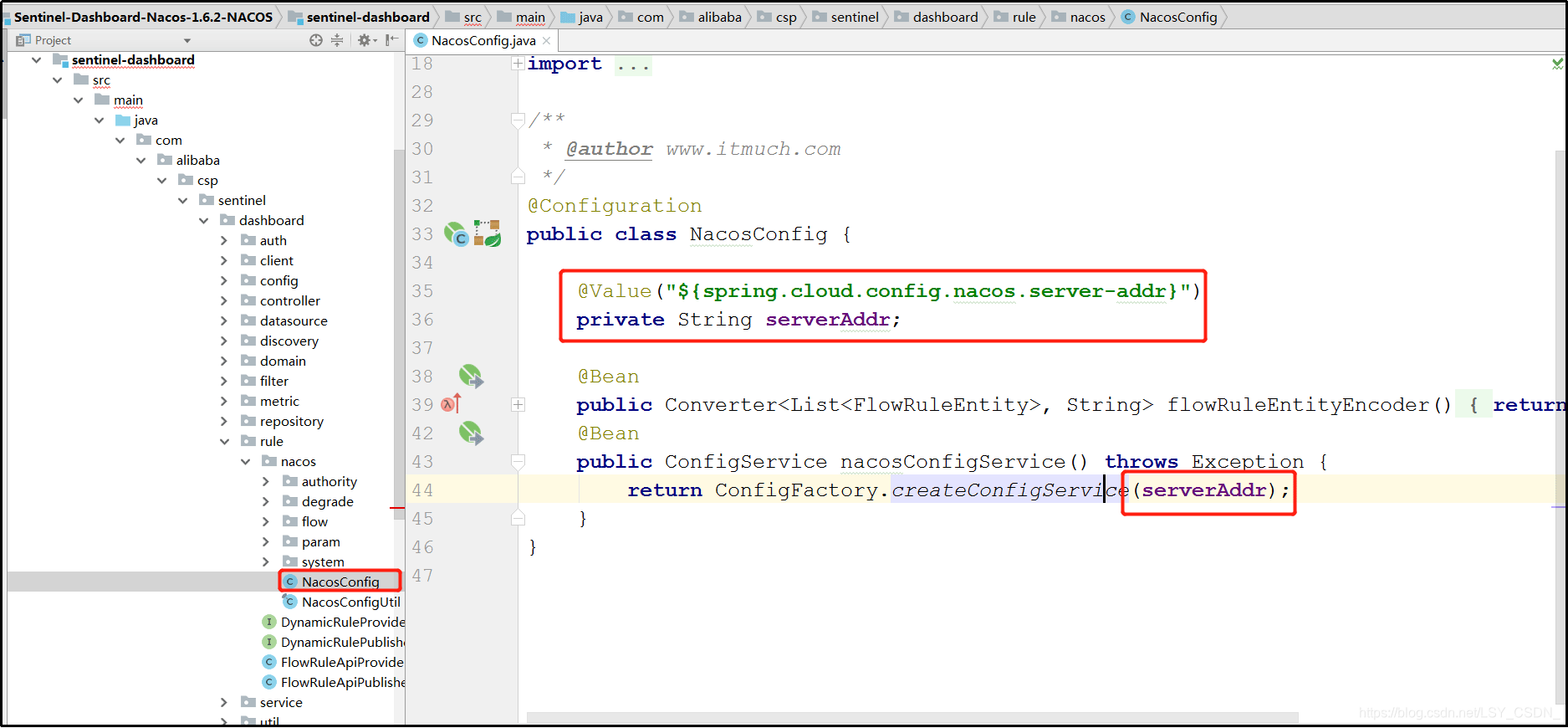Expand the folded method on line 39
This screenshot has height=728, width=1568.
(518, 405)
